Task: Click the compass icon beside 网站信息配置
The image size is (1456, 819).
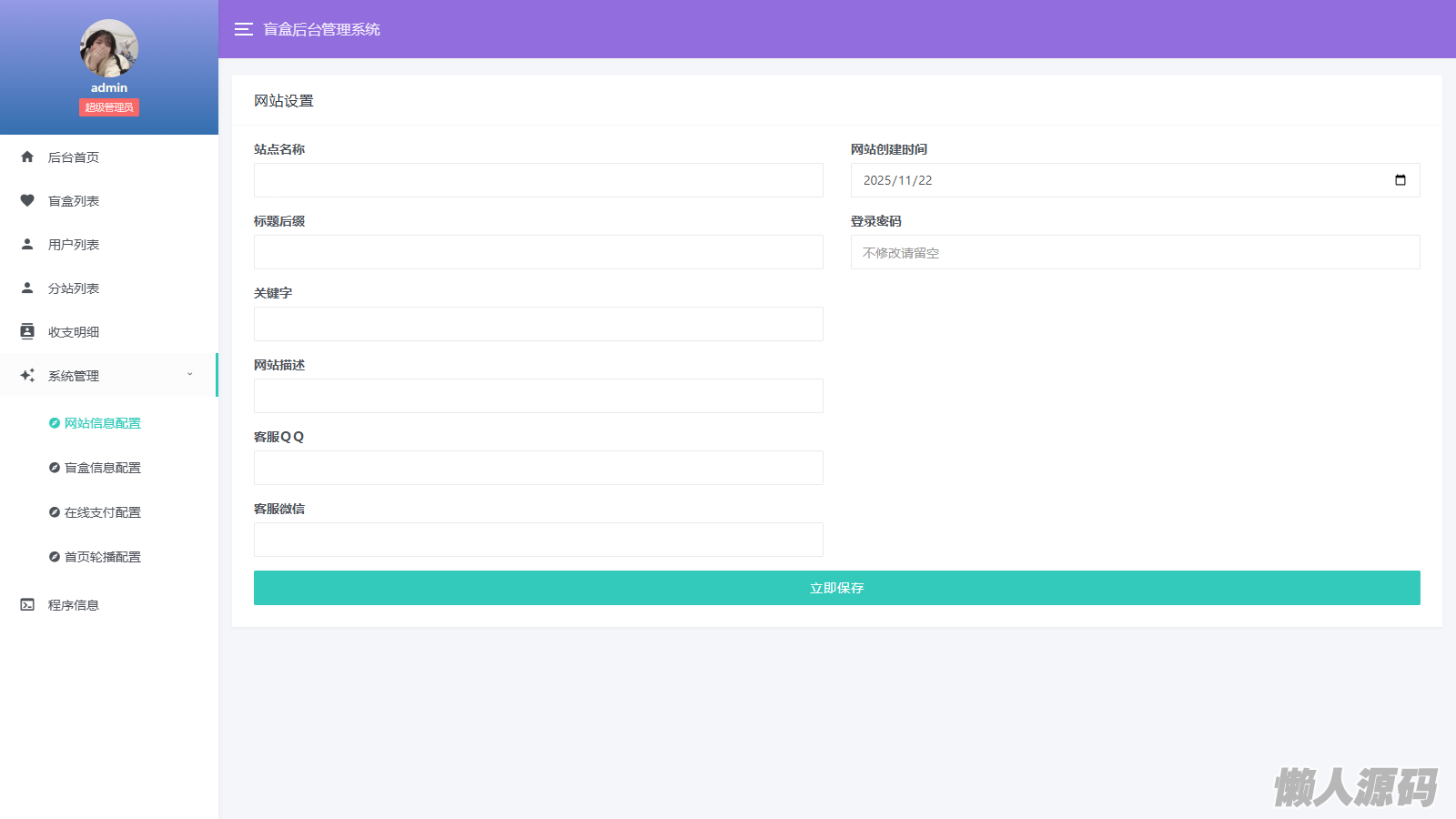Action: [x=55, y=423]
